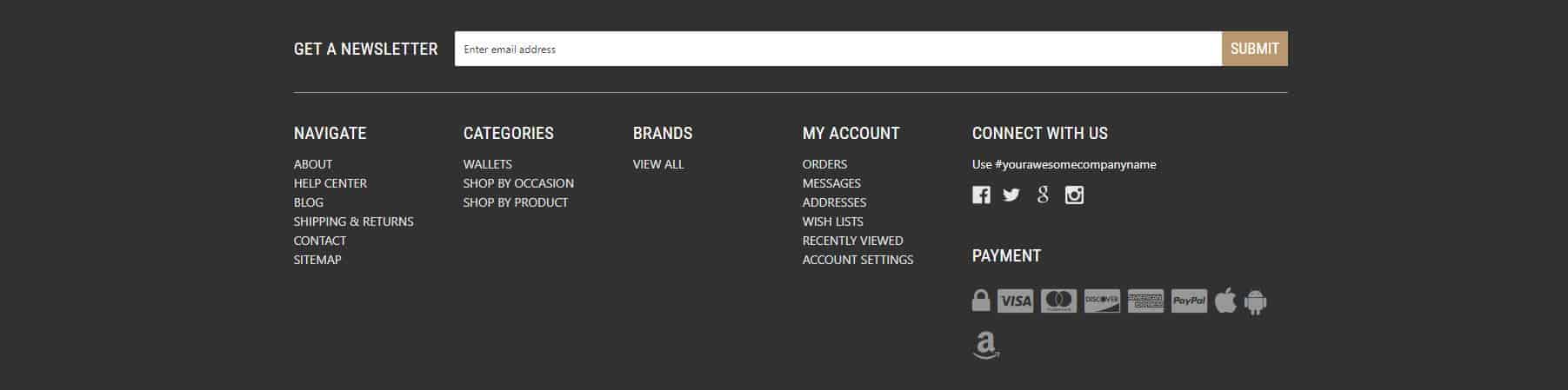The width and height of the screenshot is (1568, 390).
Task: Click the American Express icon
Action: (1145, 301)
